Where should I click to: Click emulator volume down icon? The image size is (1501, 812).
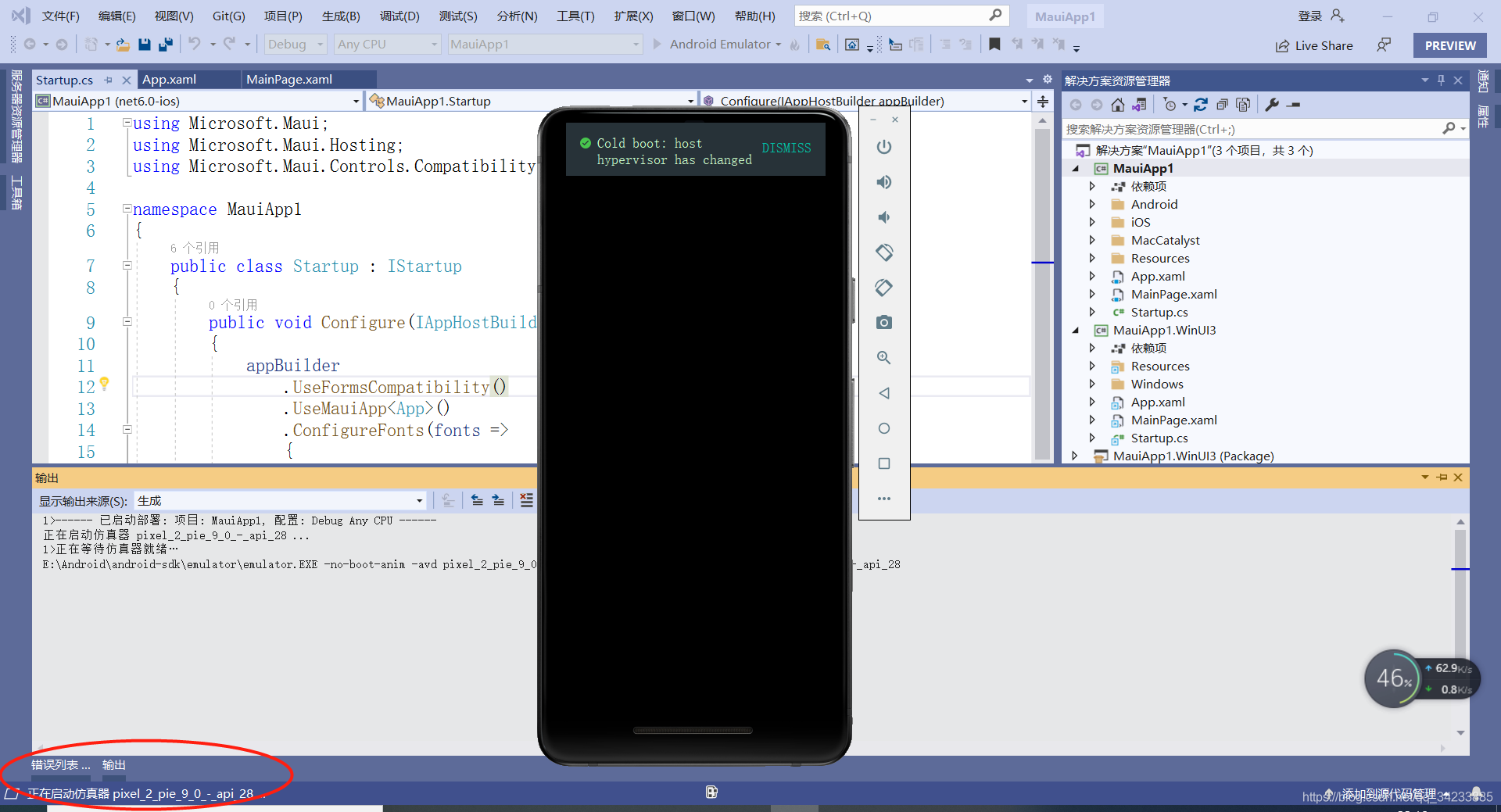tap(883, 217)
